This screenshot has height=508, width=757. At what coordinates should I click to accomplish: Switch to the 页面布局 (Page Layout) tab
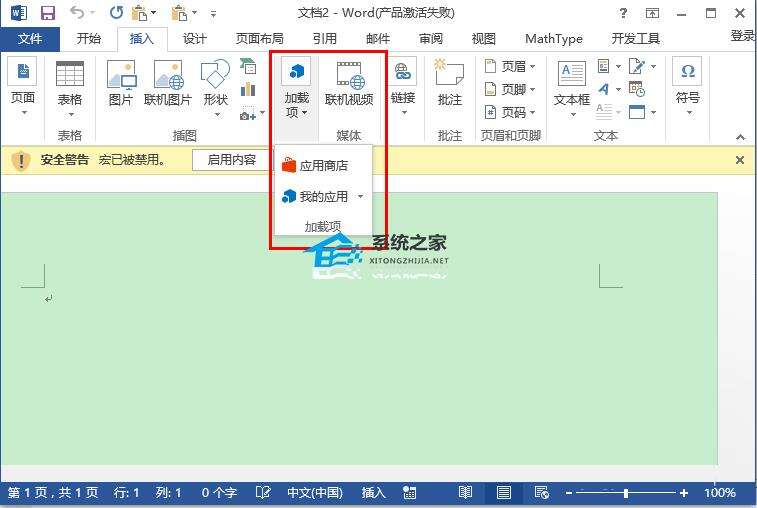pos(260,39)
